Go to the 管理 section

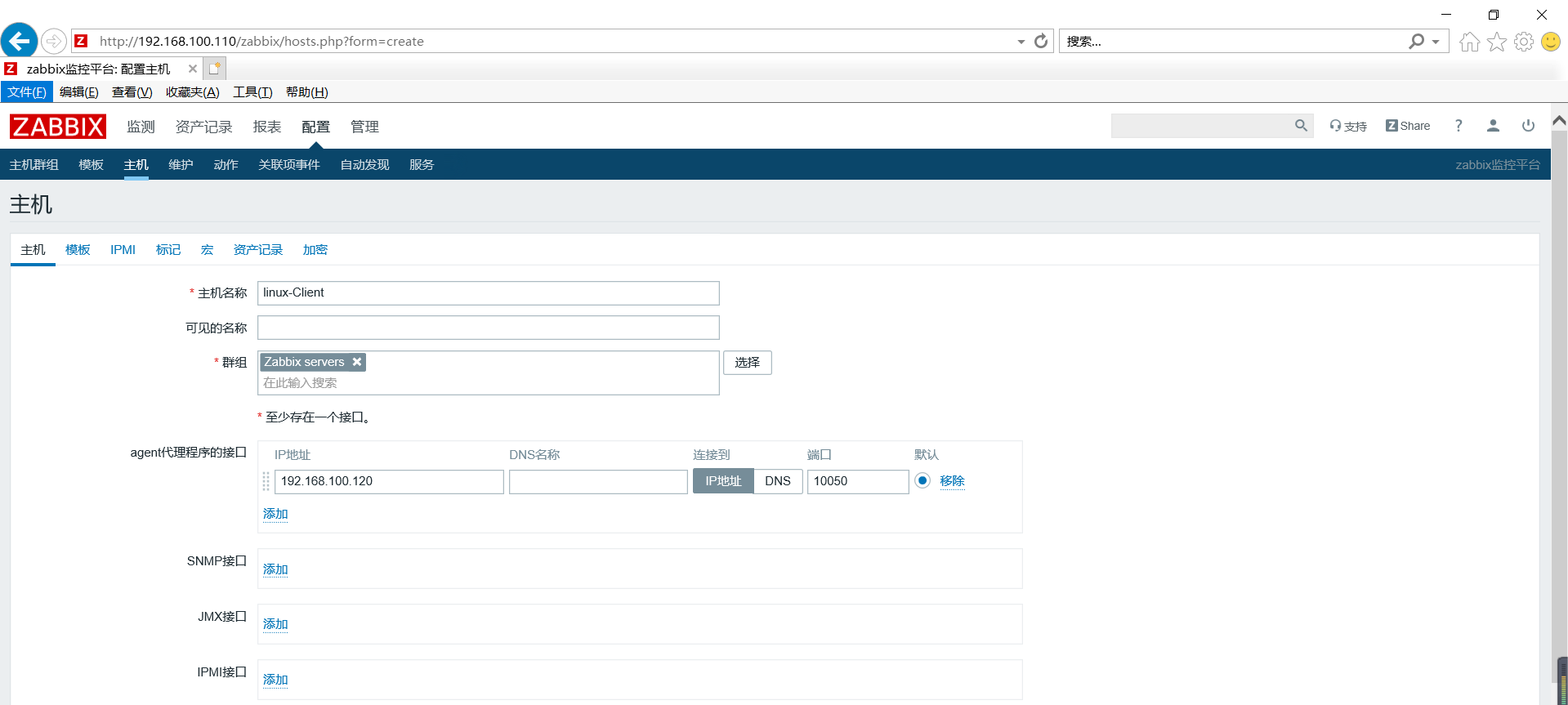point(364,127)
